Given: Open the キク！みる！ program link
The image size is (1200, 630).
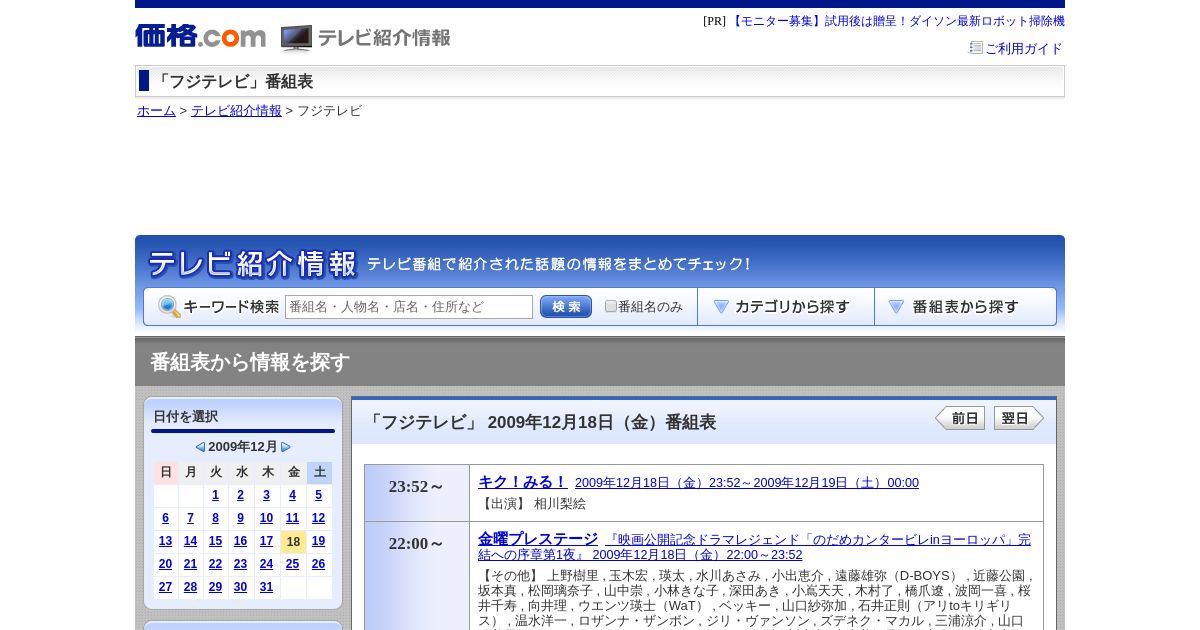Looking at the screenshot, I should [522, 482].
